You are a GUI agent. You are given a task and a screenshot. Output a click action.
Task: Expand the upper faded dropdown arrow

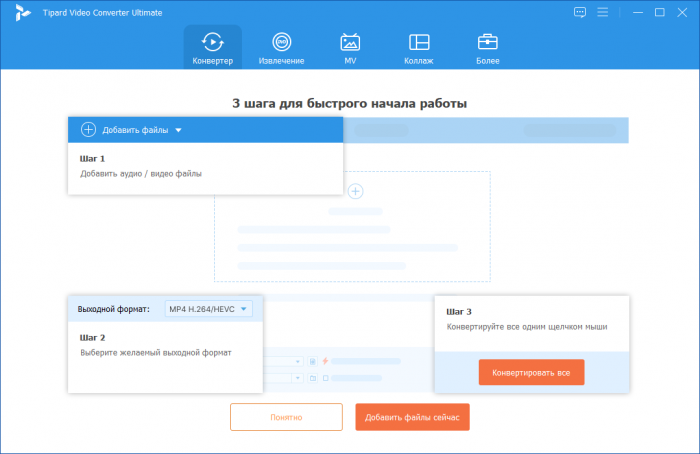click(298, 361)
